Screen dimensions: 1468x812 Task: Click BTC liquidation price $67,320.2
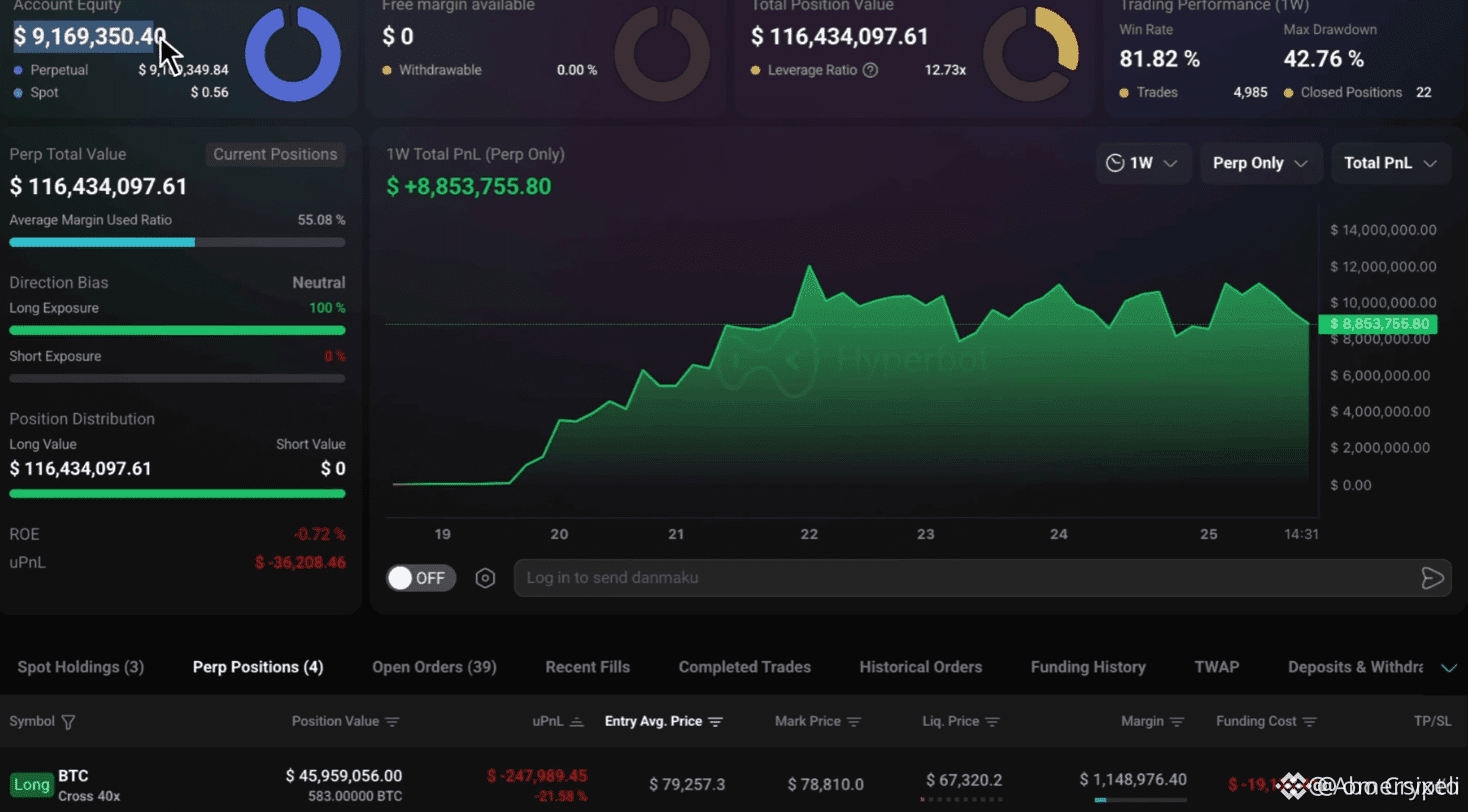pyautogui.click(x=964, y=780)
